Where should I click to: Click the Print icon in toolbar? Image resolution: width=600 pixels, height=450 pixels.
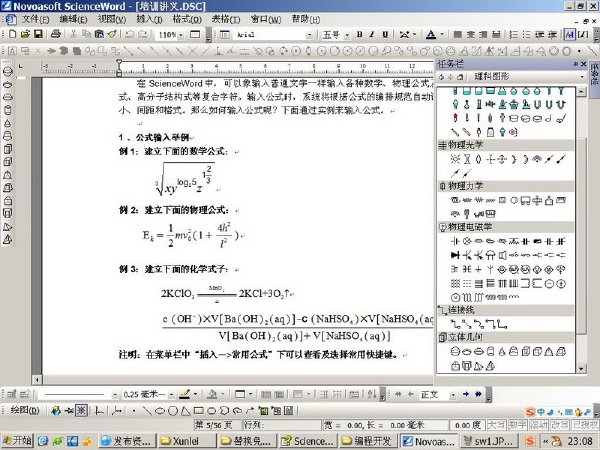coord(56,34)
